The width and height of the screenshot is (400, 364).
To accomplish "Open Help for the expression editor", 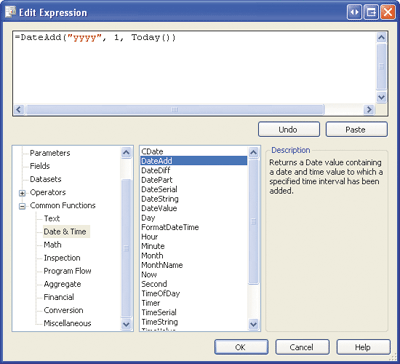I will coord(363,347).
